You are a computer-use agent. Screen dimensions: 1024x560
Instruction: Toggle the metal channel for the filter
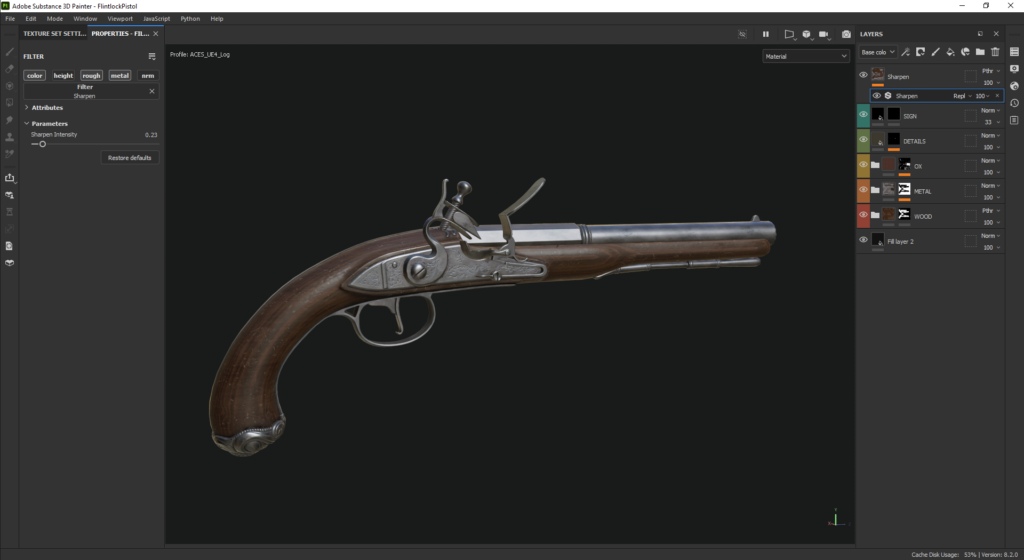coord(120,76)
